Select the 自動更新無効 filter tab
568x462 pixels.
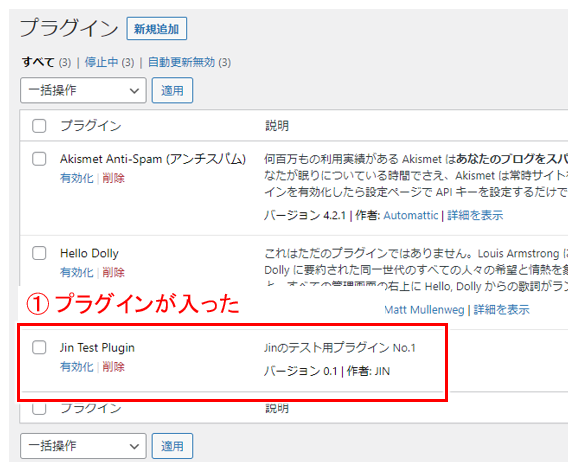point(181,62)
